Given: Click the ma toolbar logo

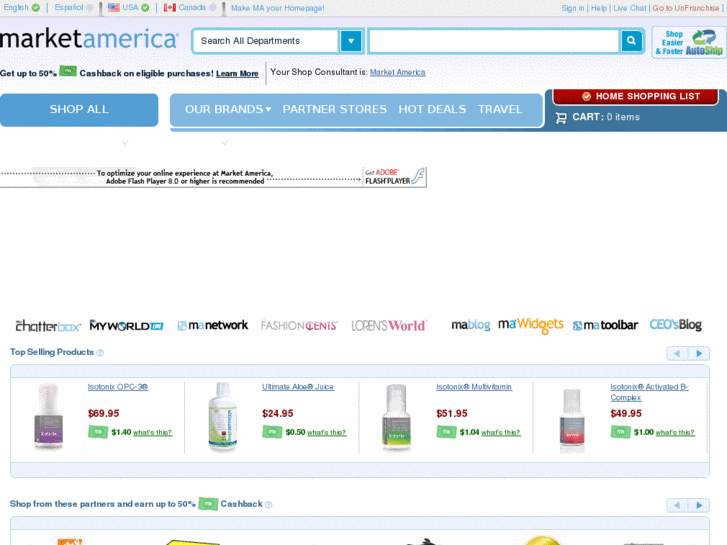Looking at the screenshot, I should (605, 325).
